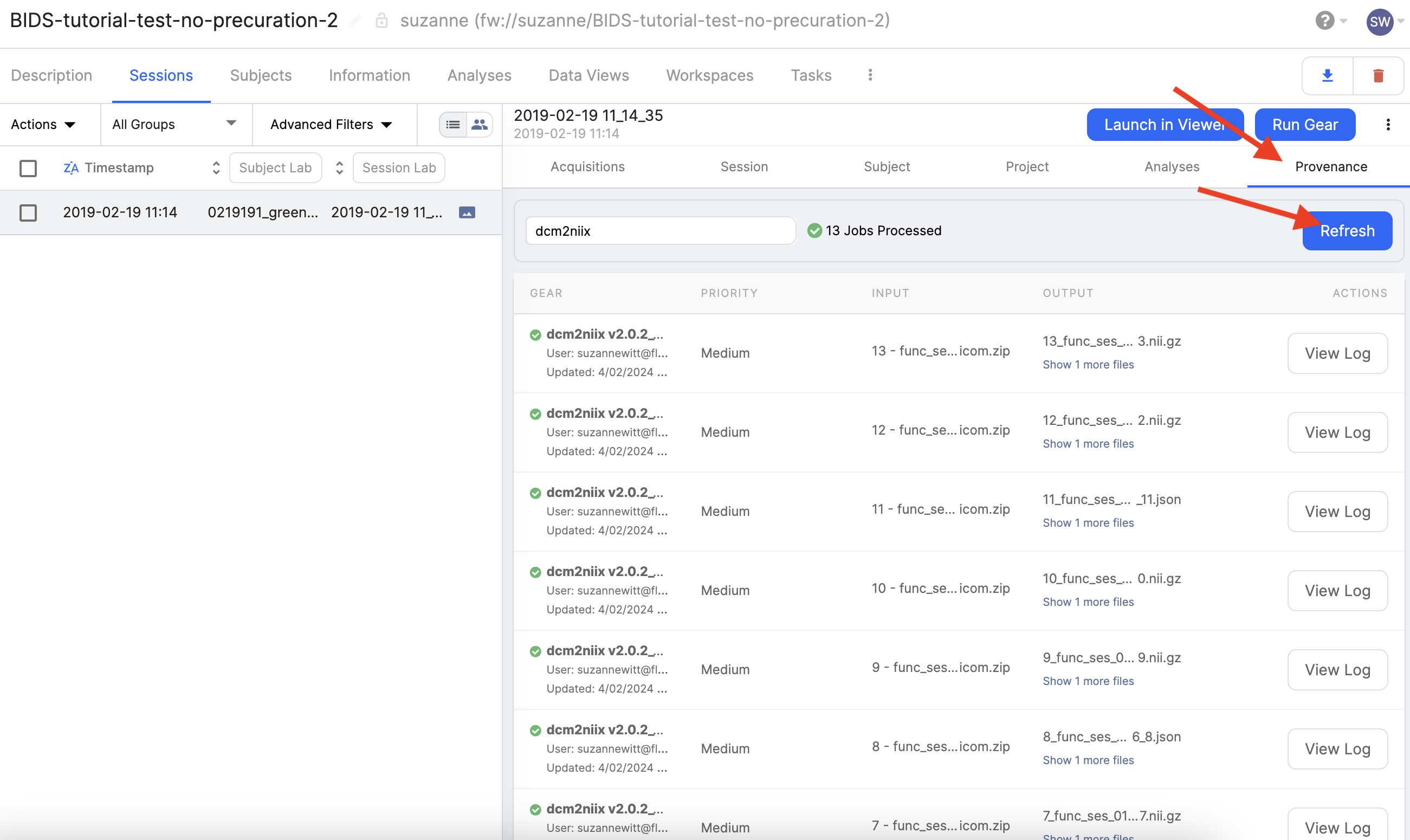View Log for job 9 func_ses

pos(1337,670)
